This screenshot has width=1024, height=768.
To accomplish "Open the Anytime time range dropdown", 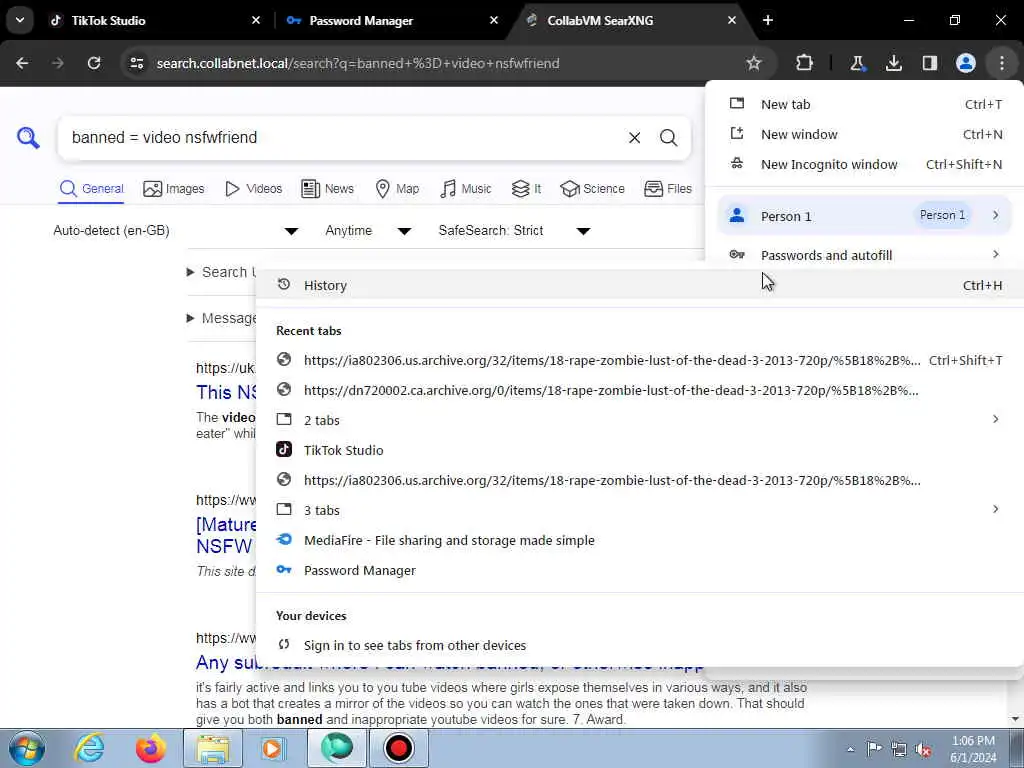I will [x=368, y=231].
